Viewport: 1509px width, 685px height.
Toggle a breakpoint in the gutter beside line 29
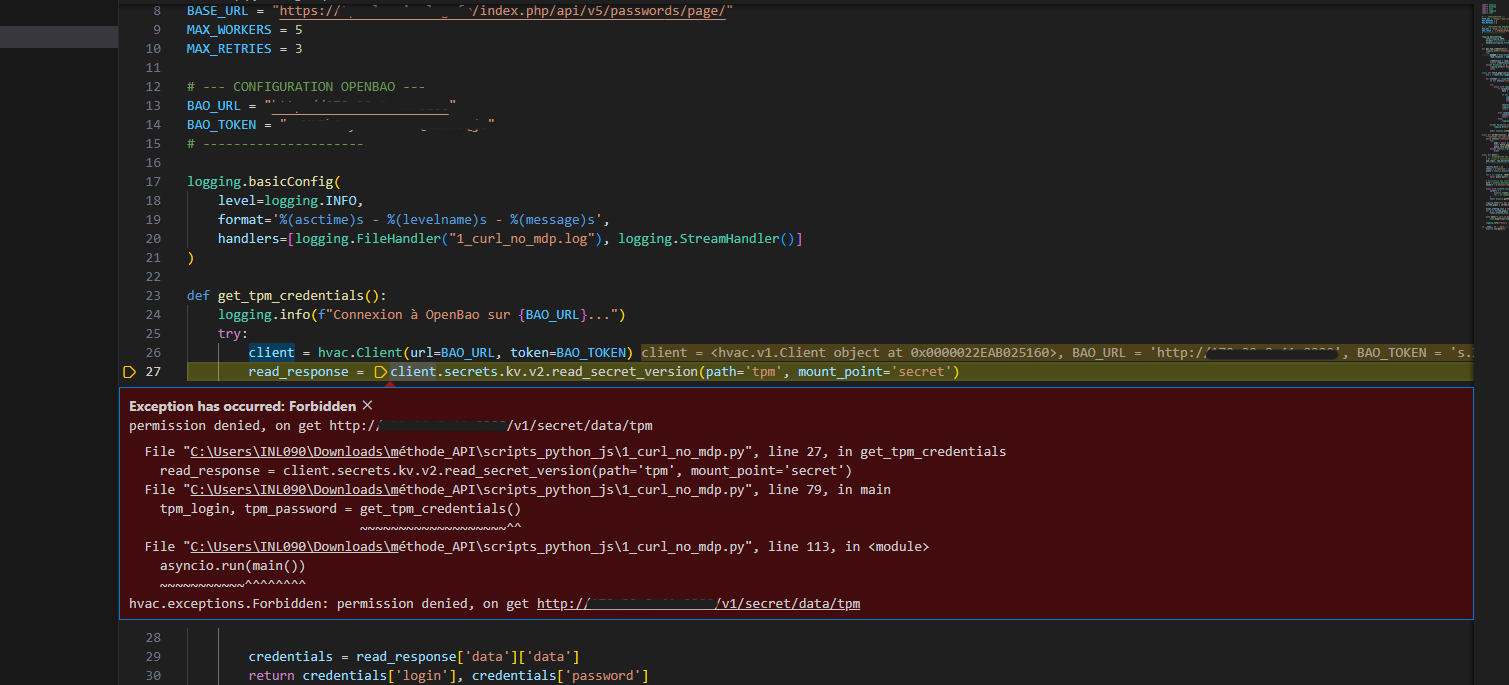click(x=129, y=657)
